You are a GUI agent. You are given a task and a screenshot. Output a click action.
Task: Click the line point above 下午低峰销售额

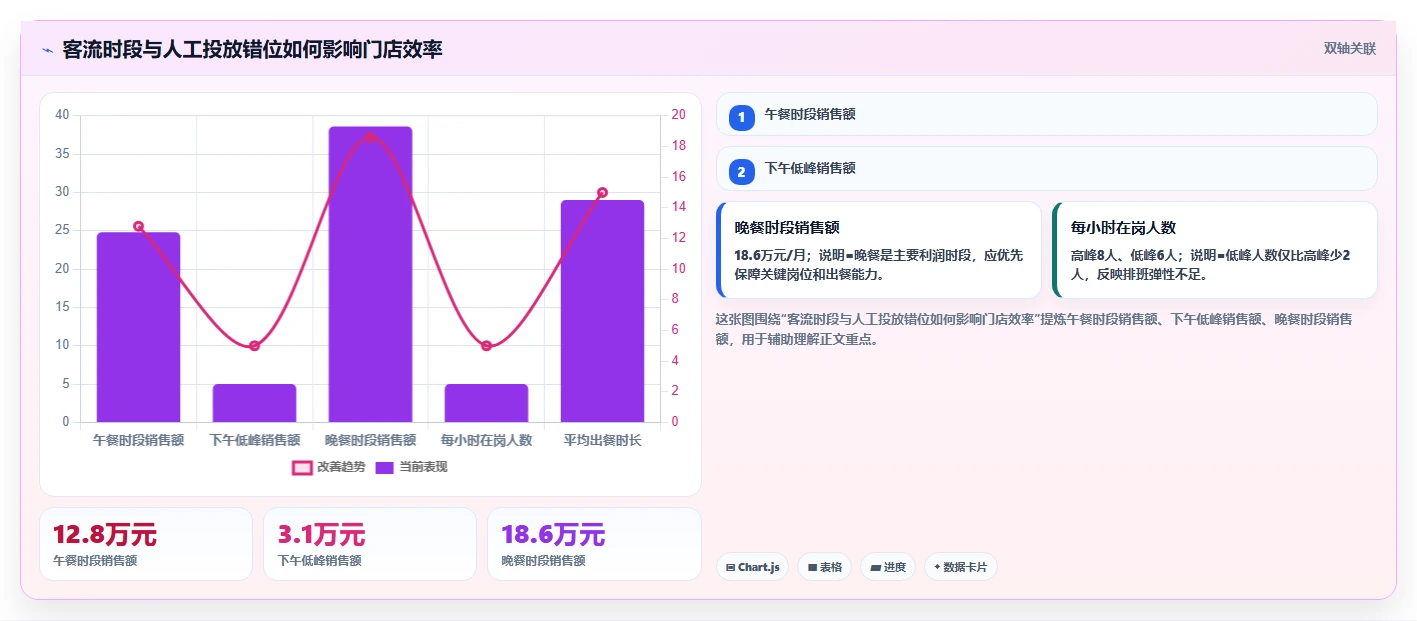(254, 346)
